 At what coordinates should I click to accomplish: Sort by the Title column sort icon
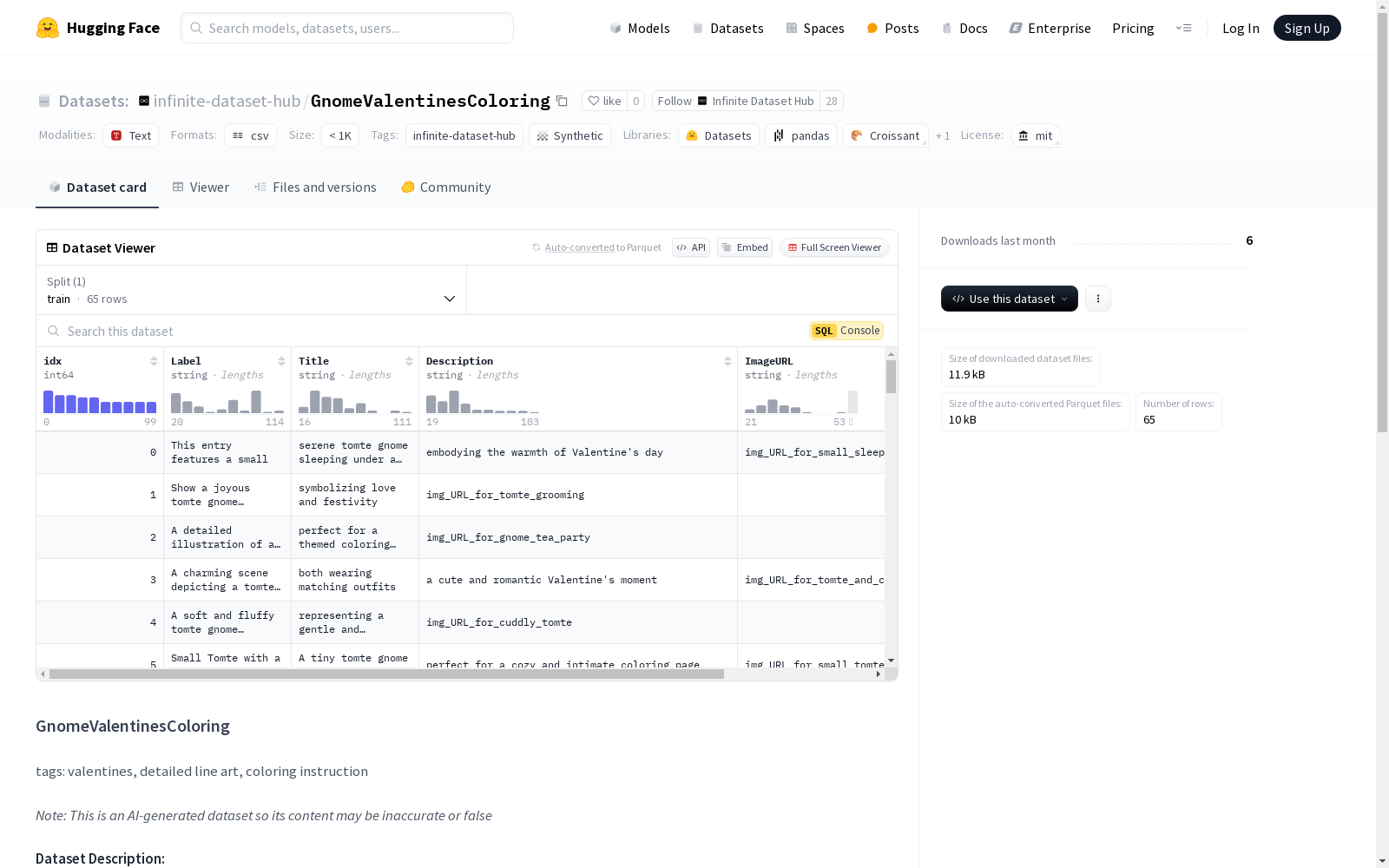click(409, 361)
